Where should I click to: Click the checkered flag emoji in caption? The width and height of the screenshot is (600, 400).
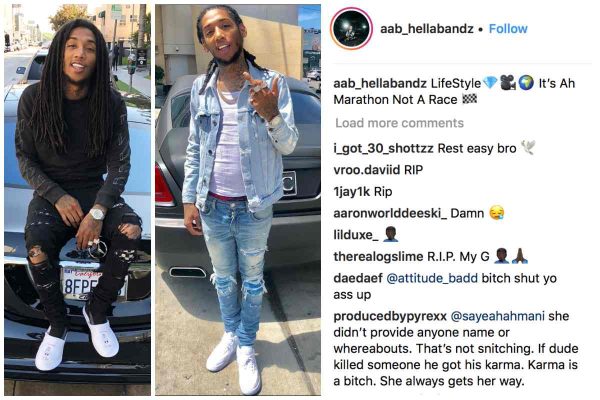click(x=470, y=99)
